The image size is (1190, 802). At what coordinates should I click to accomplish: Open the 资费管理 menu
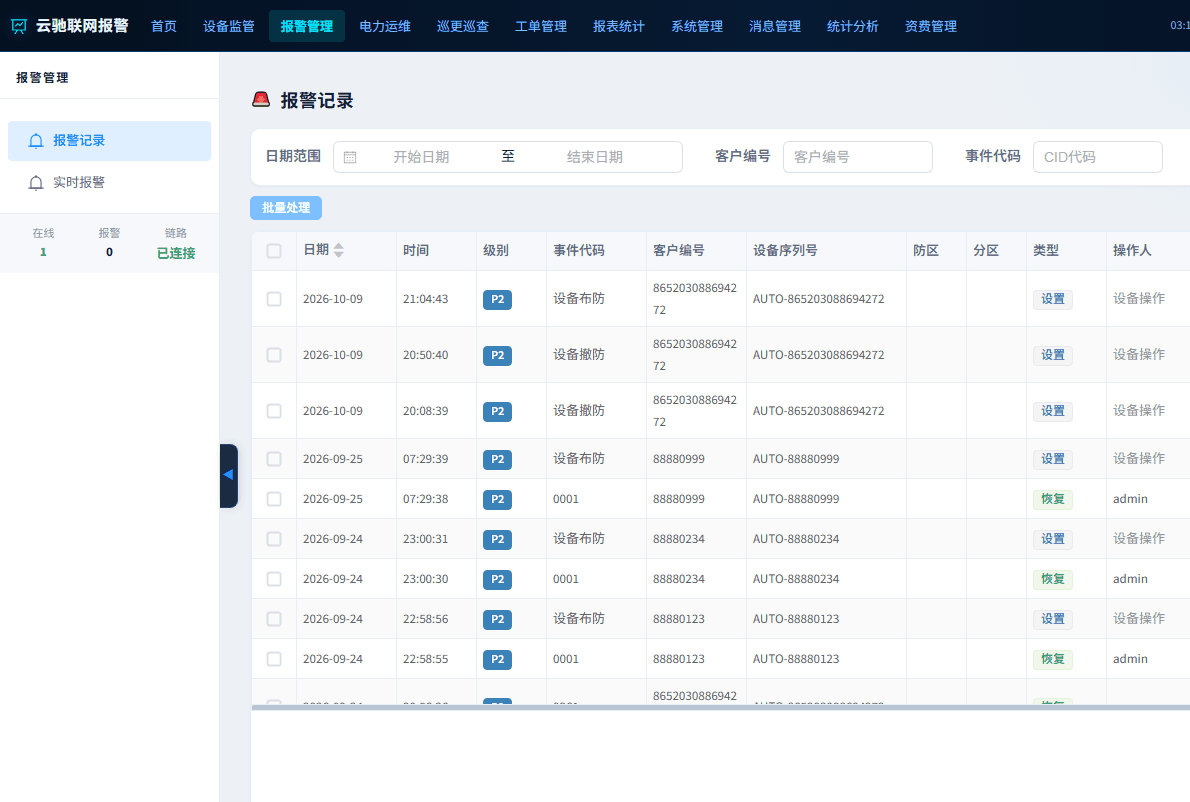pyautogui.click(x=930, y=27)
